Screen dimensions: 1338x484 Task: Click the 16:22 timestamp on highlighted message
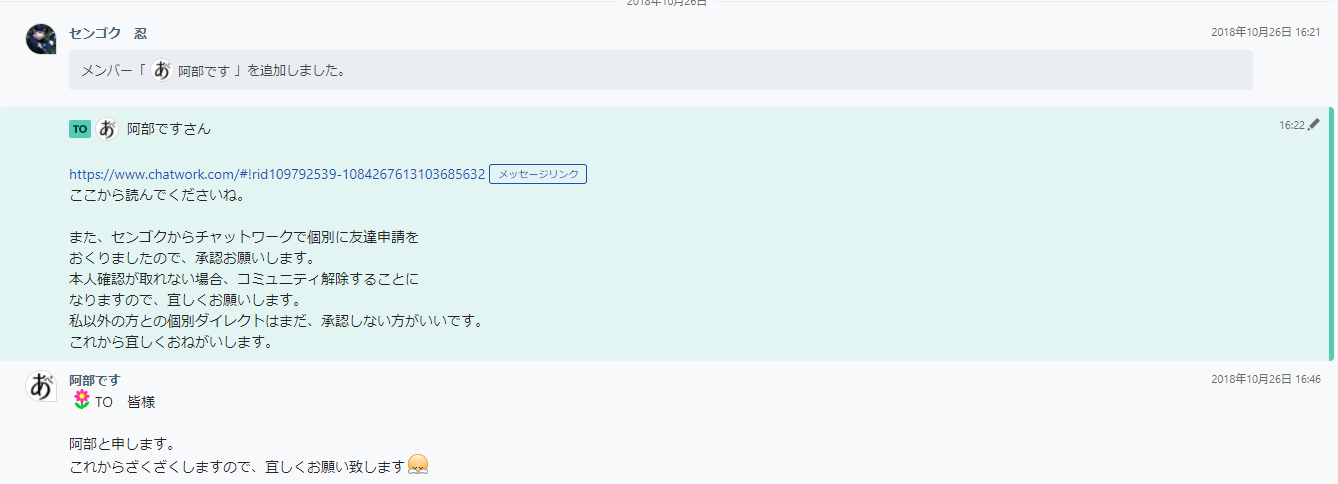coord(1291,126)
